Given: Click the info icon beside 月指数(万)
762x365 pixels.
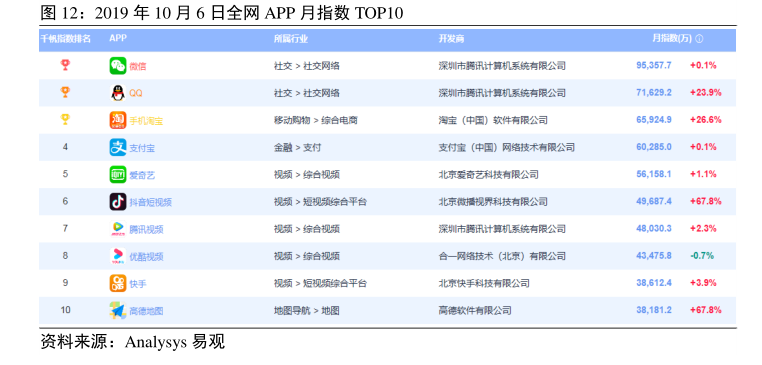Looking at the screenshot, I should click(699, 39).
